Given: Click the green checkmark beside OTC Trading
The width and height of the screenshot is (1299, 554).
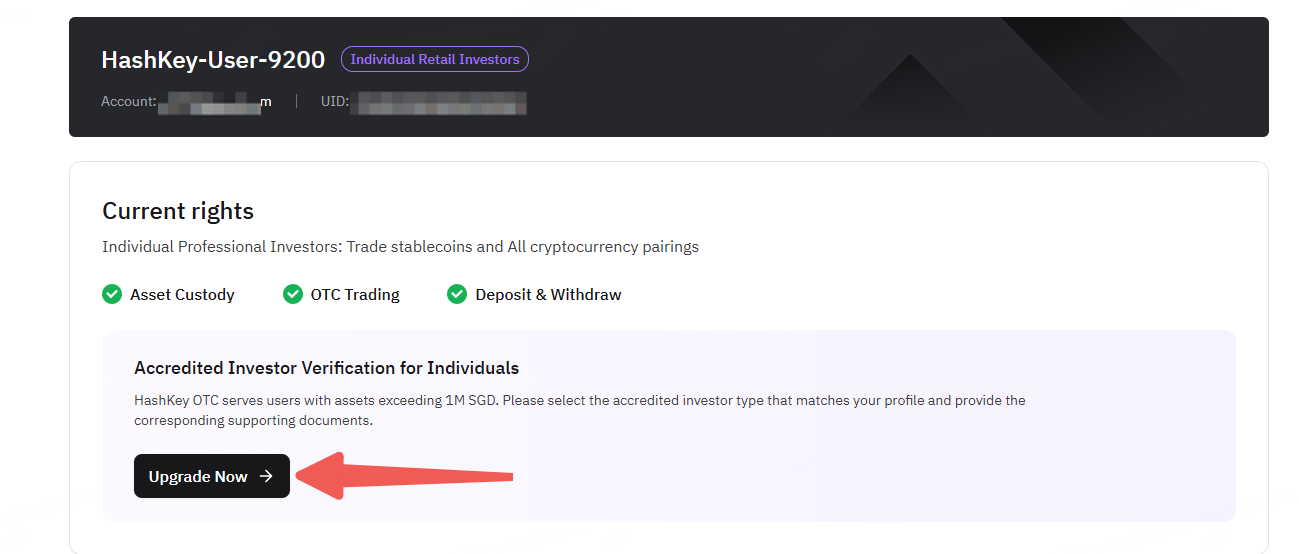Looking at the screenshot, I should pos(293,294).
